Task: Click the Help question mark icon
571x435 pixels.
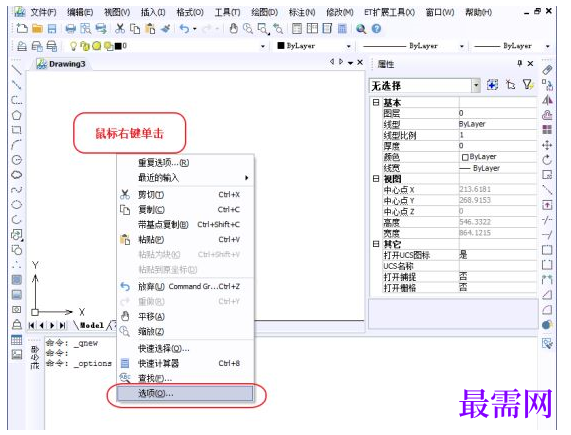Action: tap(377, 29)
